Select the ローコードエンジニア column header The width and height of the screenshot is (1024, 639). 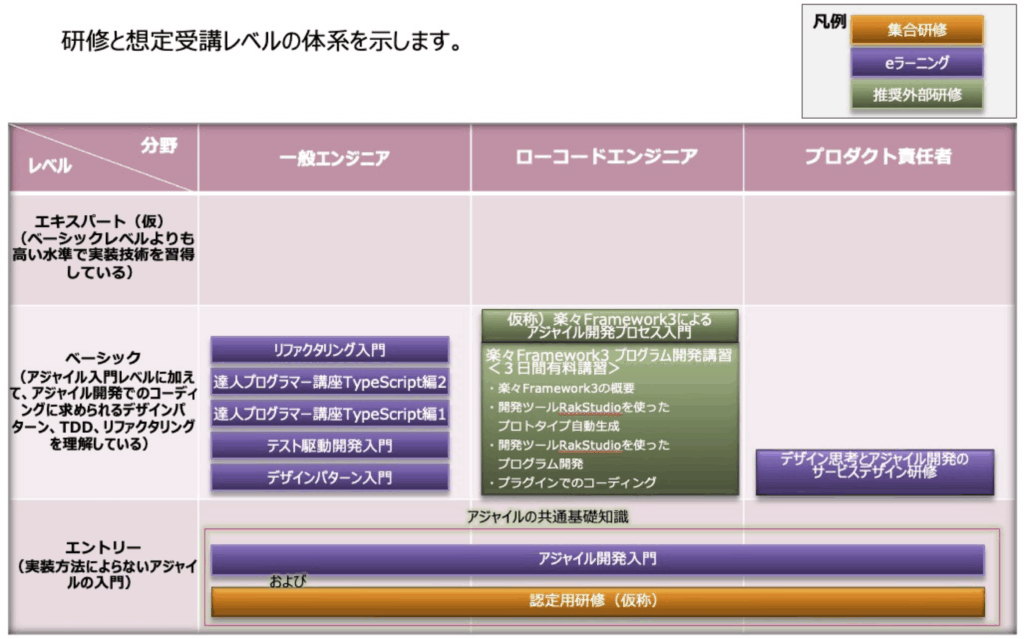click(x=606, y=157)
